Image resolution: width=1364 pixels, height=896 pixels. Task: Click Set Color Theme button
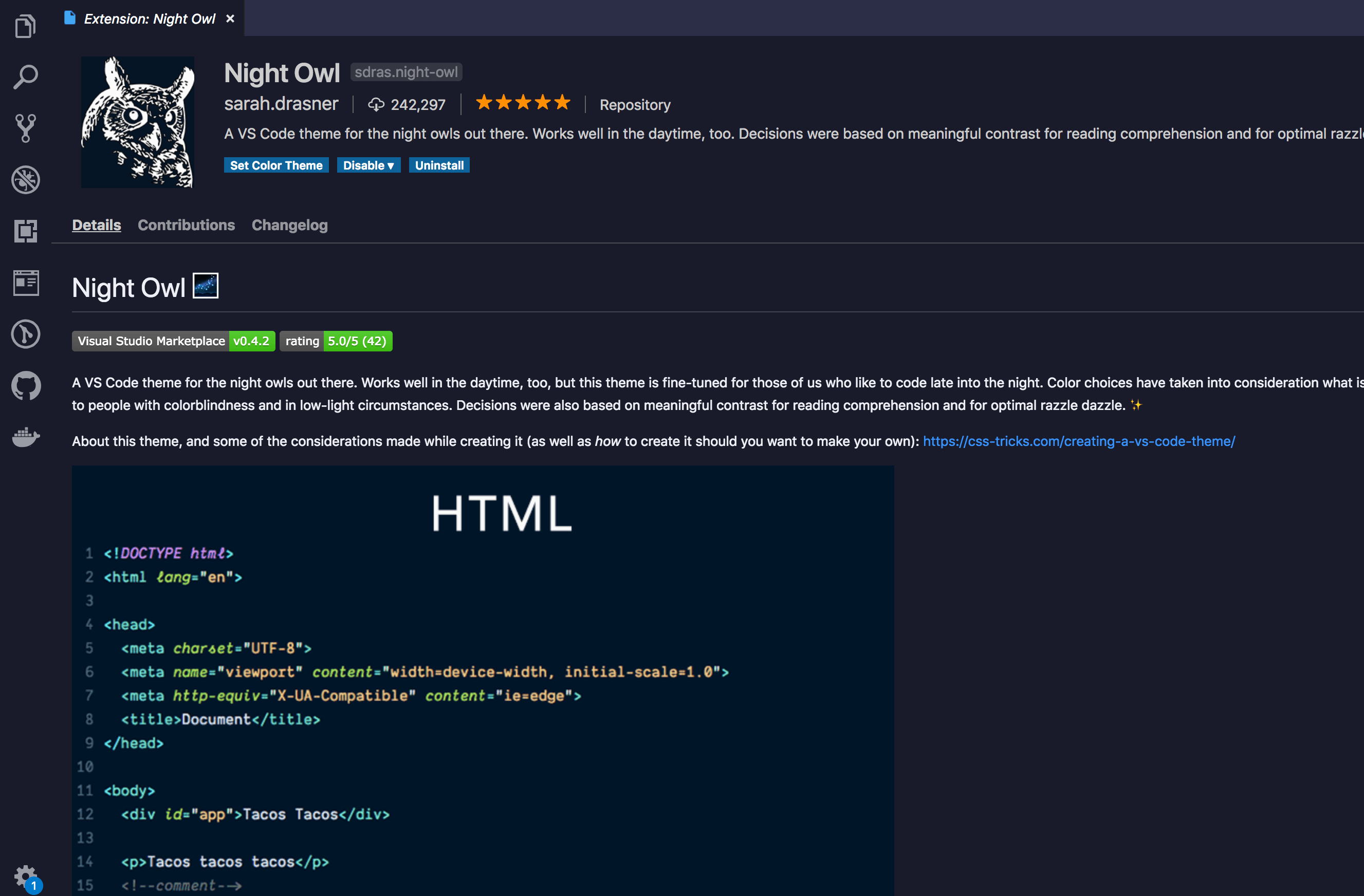click(276, 165)
